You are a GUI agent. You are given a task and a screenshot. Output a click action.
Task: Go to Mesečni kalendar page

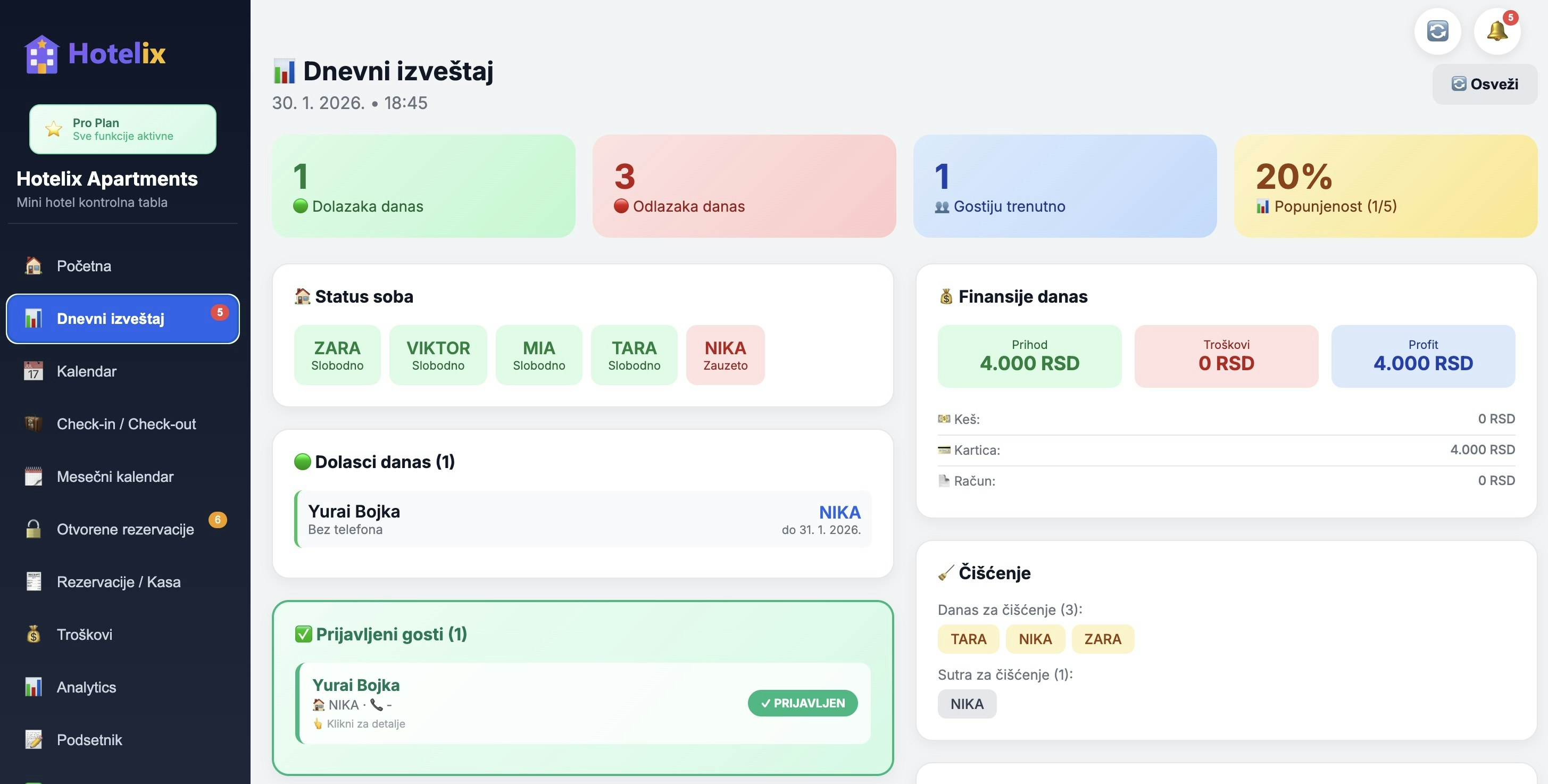click(115, 477)
